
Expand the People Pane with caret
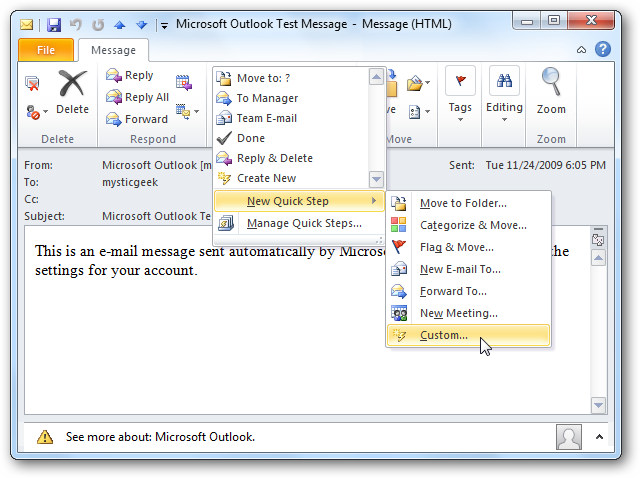[x=599, y=437]
